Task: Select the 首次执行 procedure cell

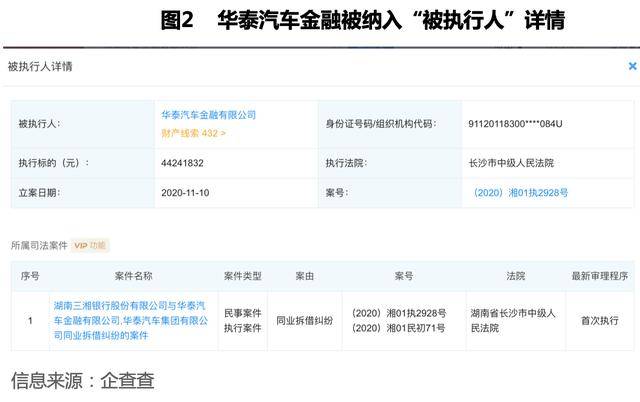Action: (600, 320)
